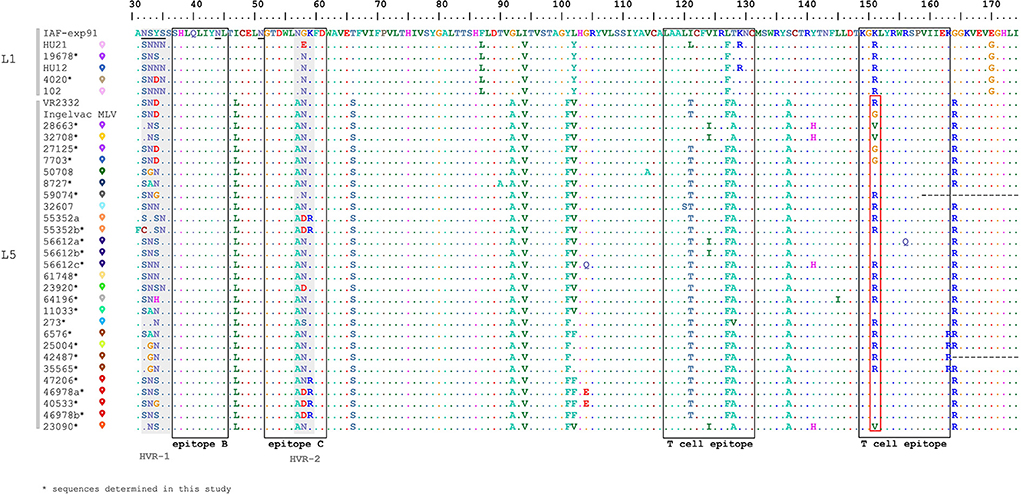
Task: Select the dark pin beside 59074
Action: pos(102,195)
